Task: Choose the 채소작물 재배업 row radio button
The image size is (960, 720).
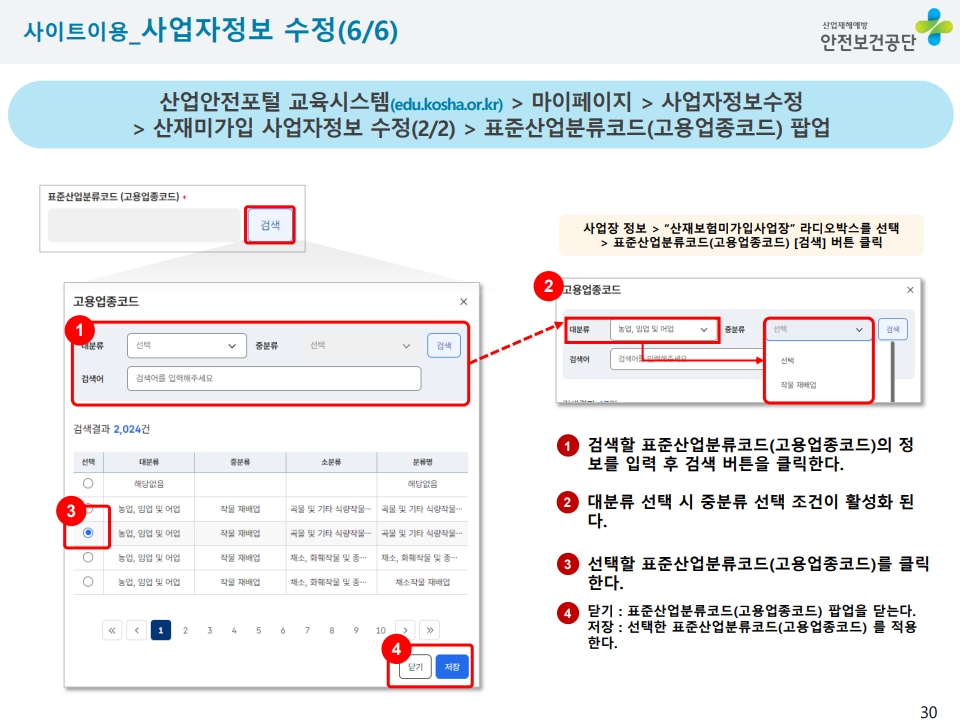Action: click(x=88, y=581)
